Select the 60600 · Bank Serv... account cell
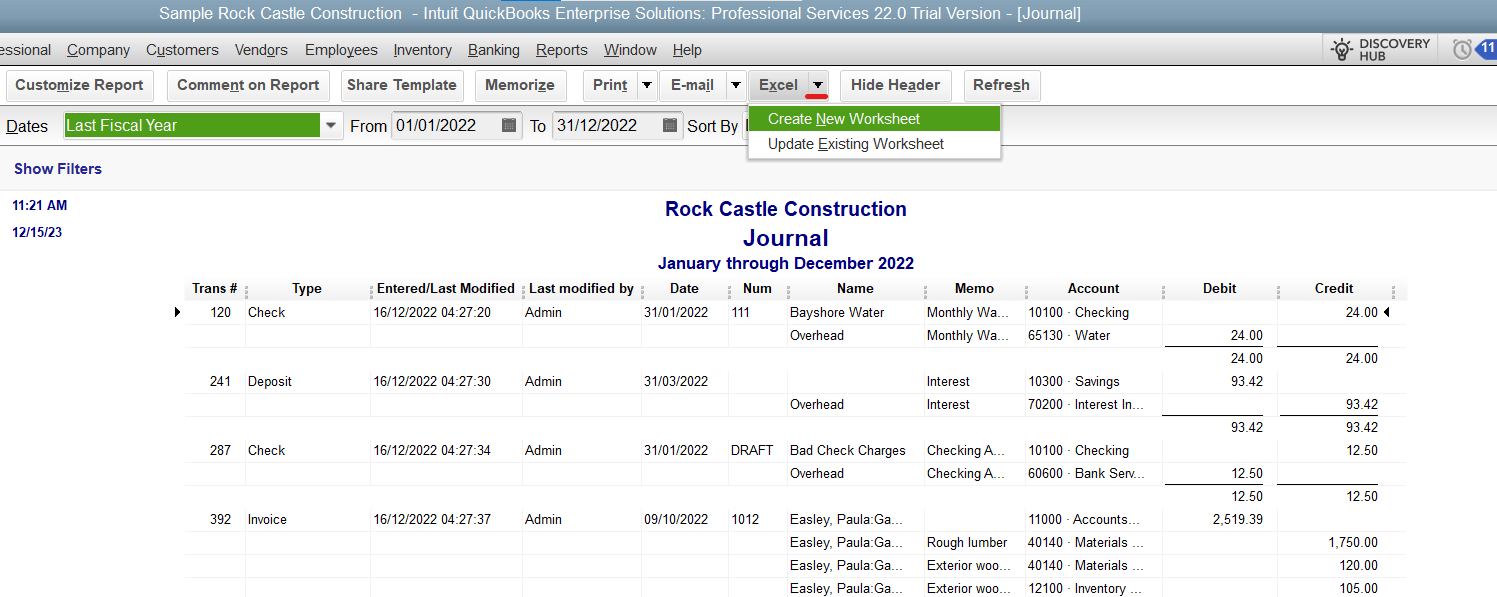 pos(1086,474)
